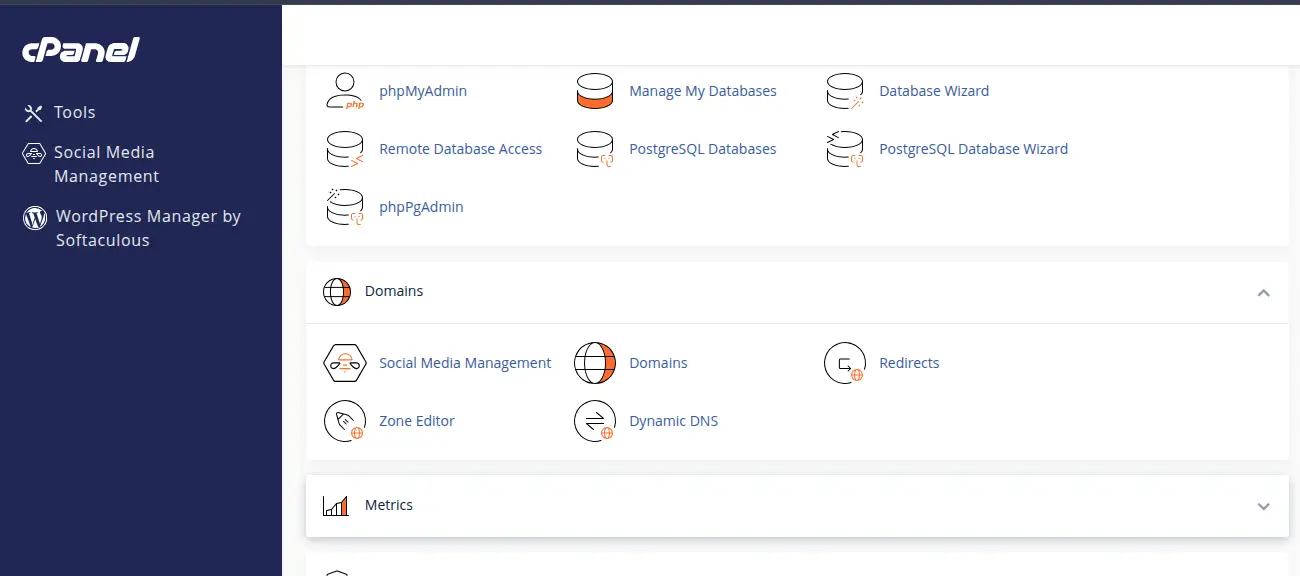Click the Database Wizard icon

click(x=845, y=91)
